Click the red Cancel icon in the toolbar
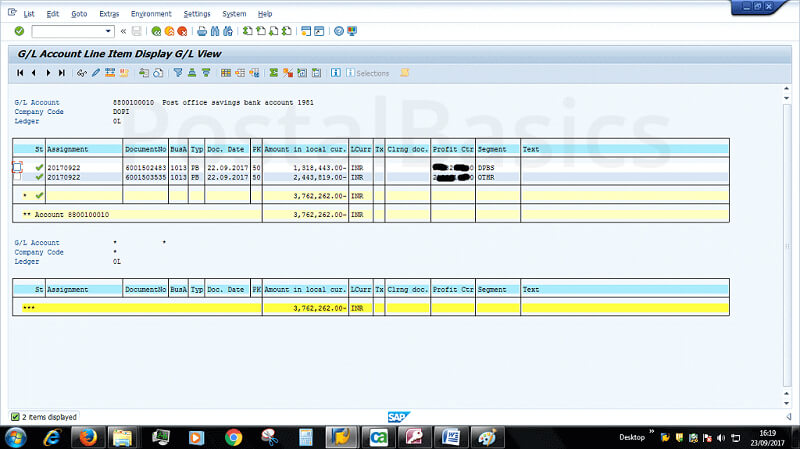This screenshot has width=800, height=449. 184,31
